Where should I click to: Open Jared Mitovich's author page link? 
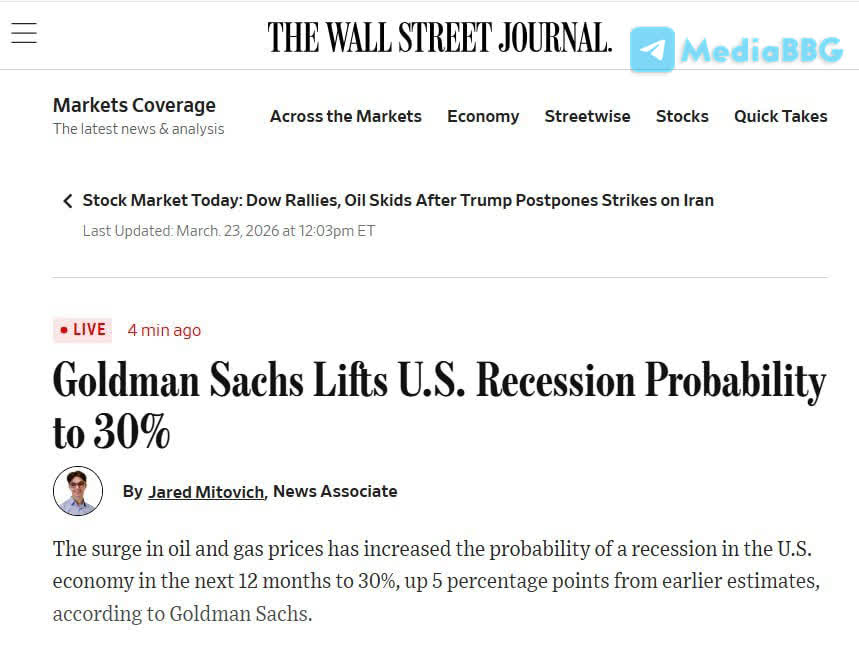(x=206, y=491)
